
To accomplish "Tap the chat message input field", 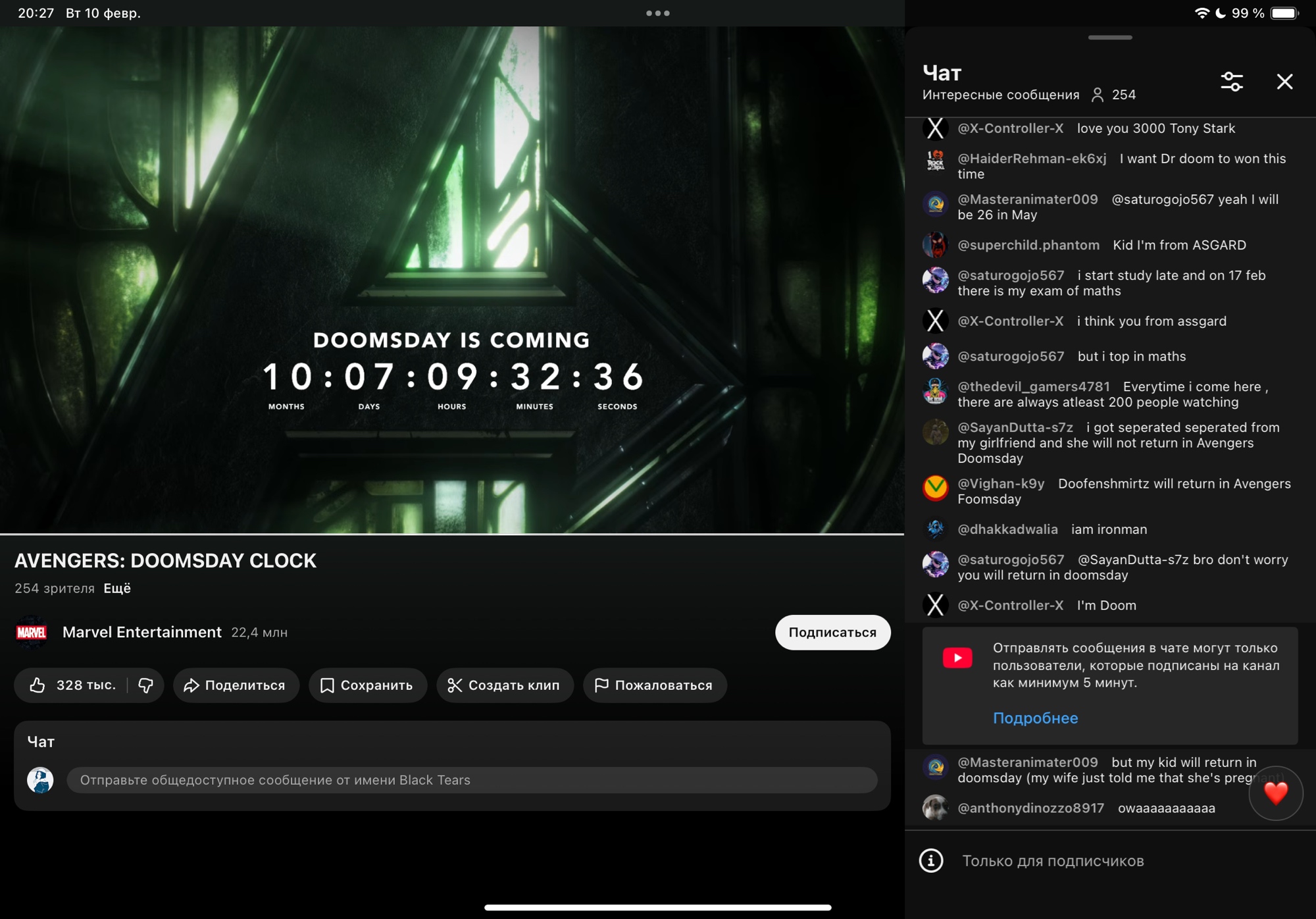I will click(471, 780).
